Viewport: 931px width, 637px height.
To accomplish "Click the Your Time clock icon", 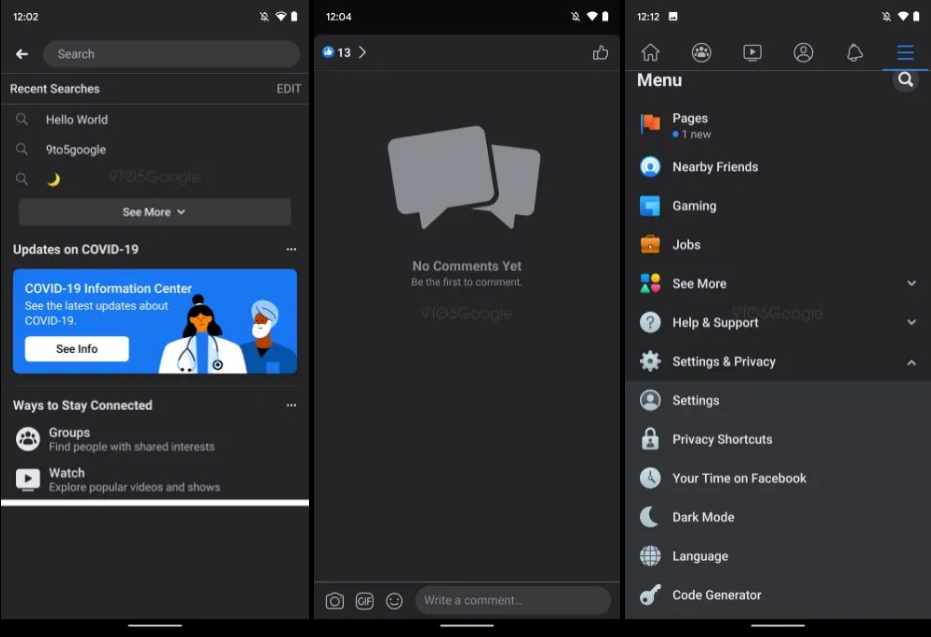I will click(650, 478).
